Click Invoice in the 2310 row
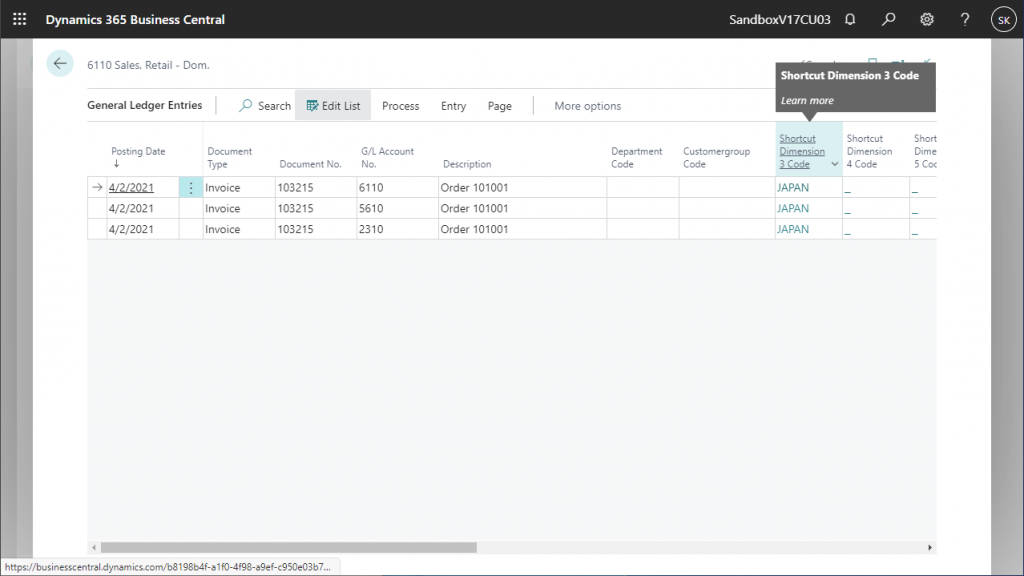Screen dimensions: 1024x576 [x=223, y=229]
